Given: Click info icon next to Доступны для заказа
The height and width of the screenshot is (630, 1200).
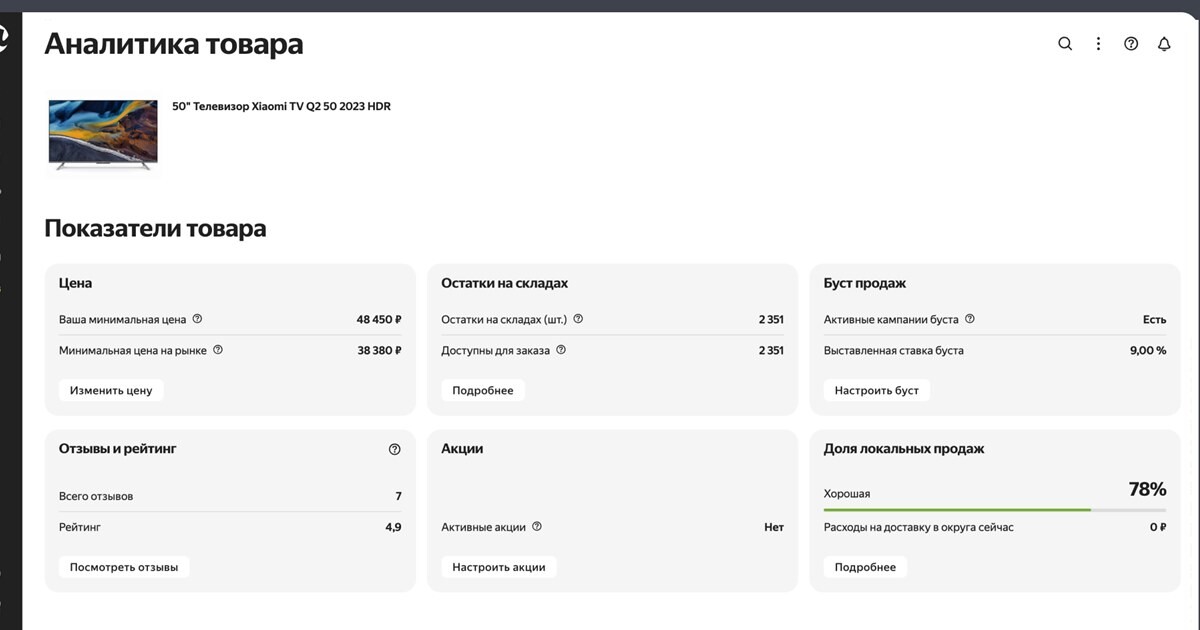Looking at the screenshot, I should 561,351.
